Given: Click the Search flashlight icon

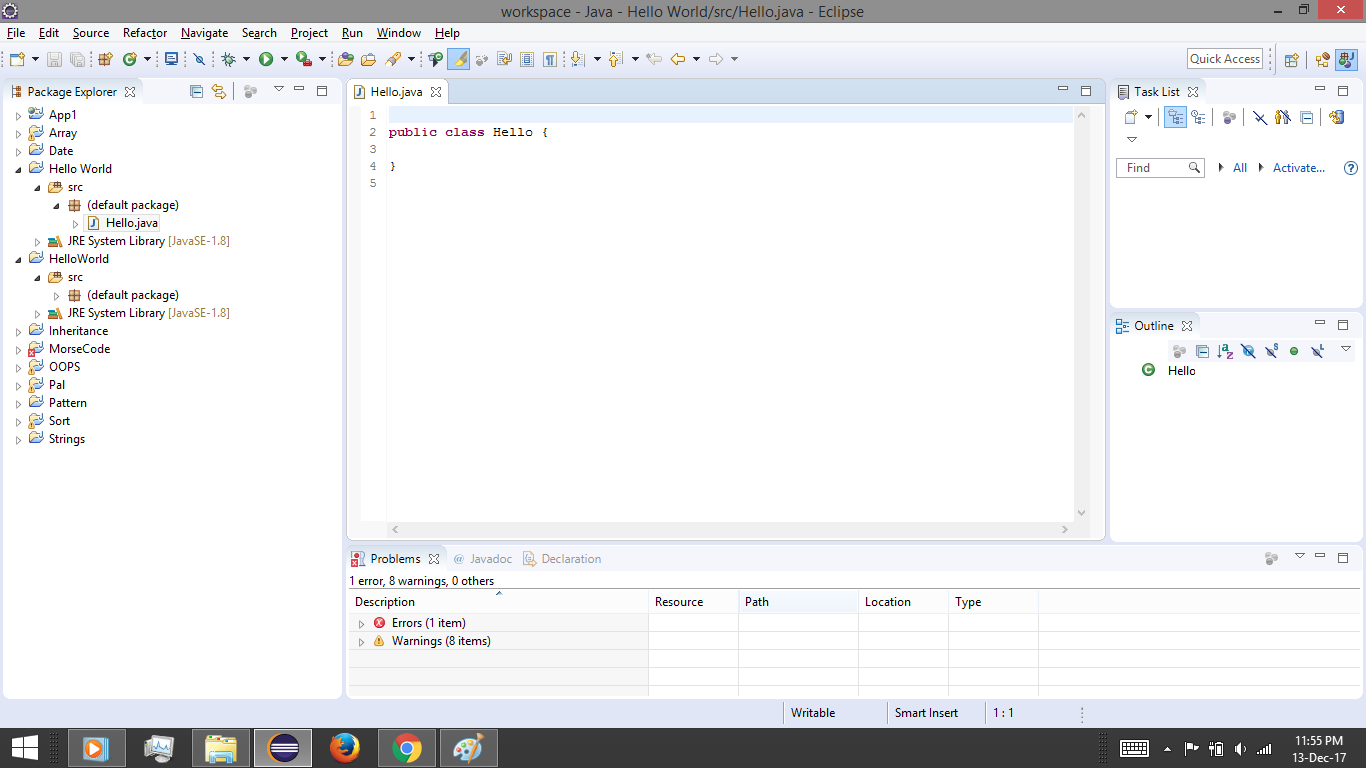Looking at the screenshot, I should [393, 59].
